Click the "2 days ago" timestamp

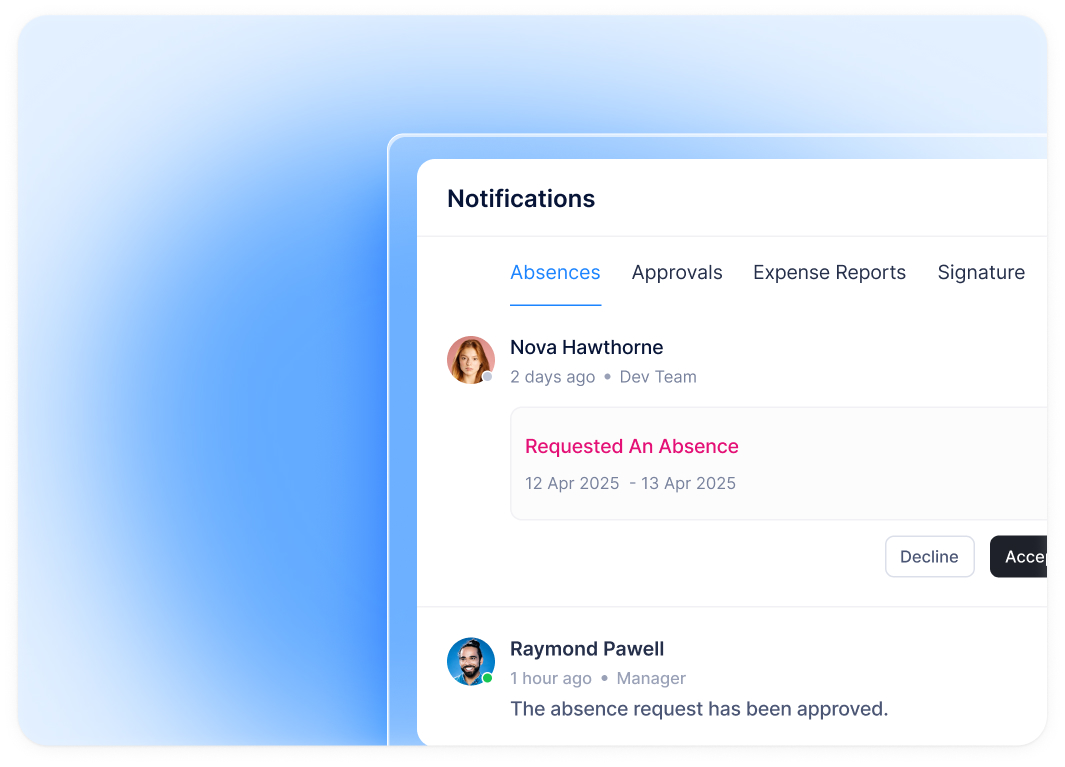[x=552, y=377]
